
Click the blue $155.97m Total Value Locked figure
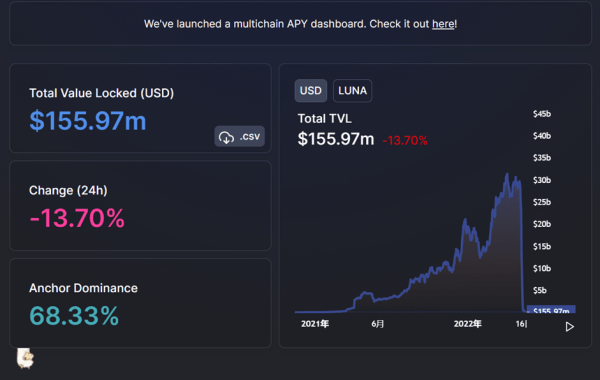88,121
